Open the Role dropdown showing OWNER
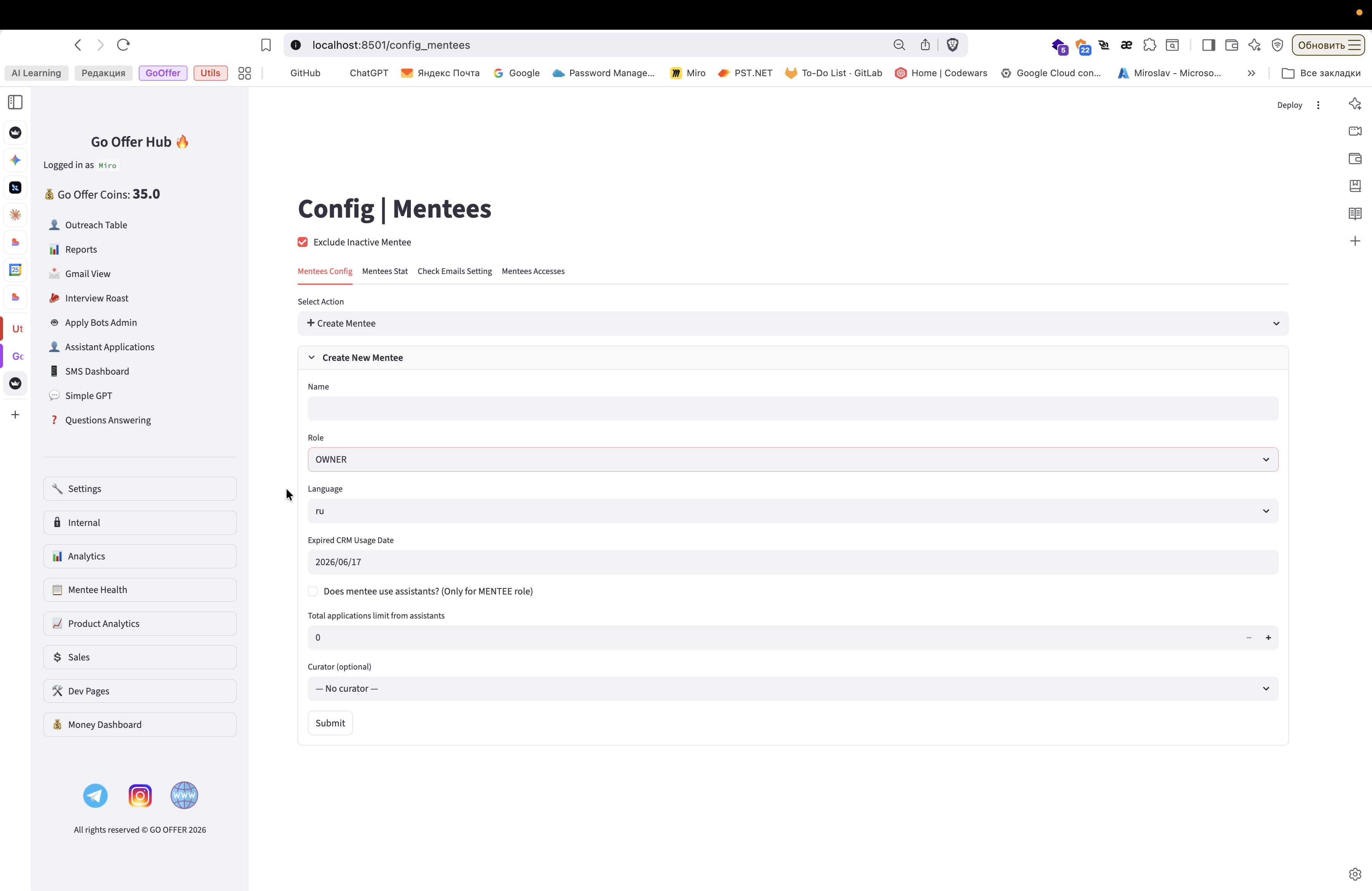Screen dimensions: 1372x891 793,459
